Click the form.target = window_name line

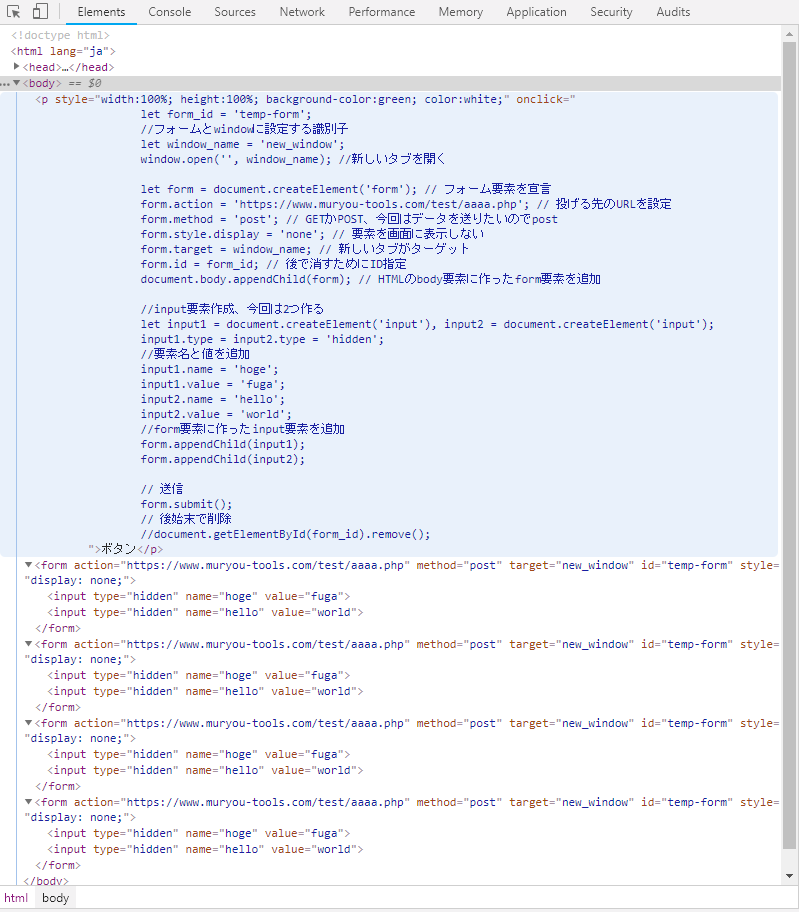(x=305, y=249)
